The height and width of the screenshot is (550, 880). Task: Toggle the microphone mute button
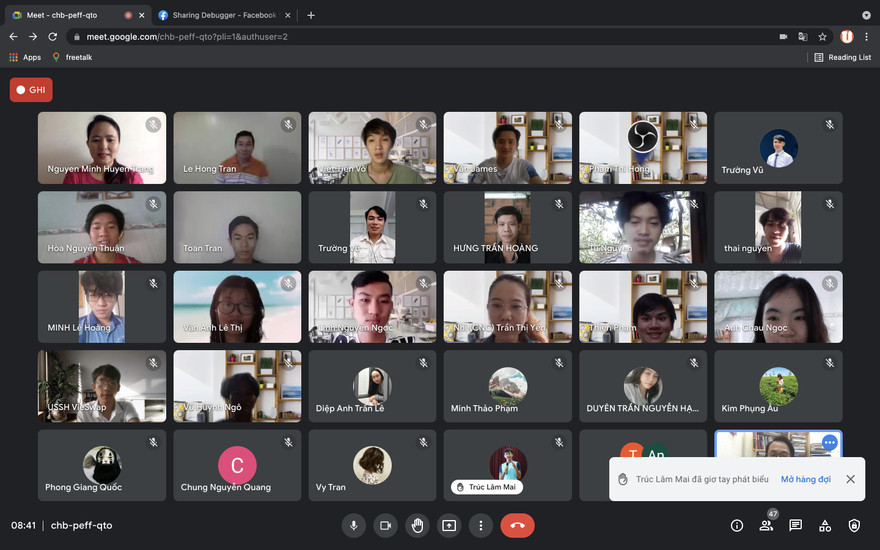click(x=352, y=525)
